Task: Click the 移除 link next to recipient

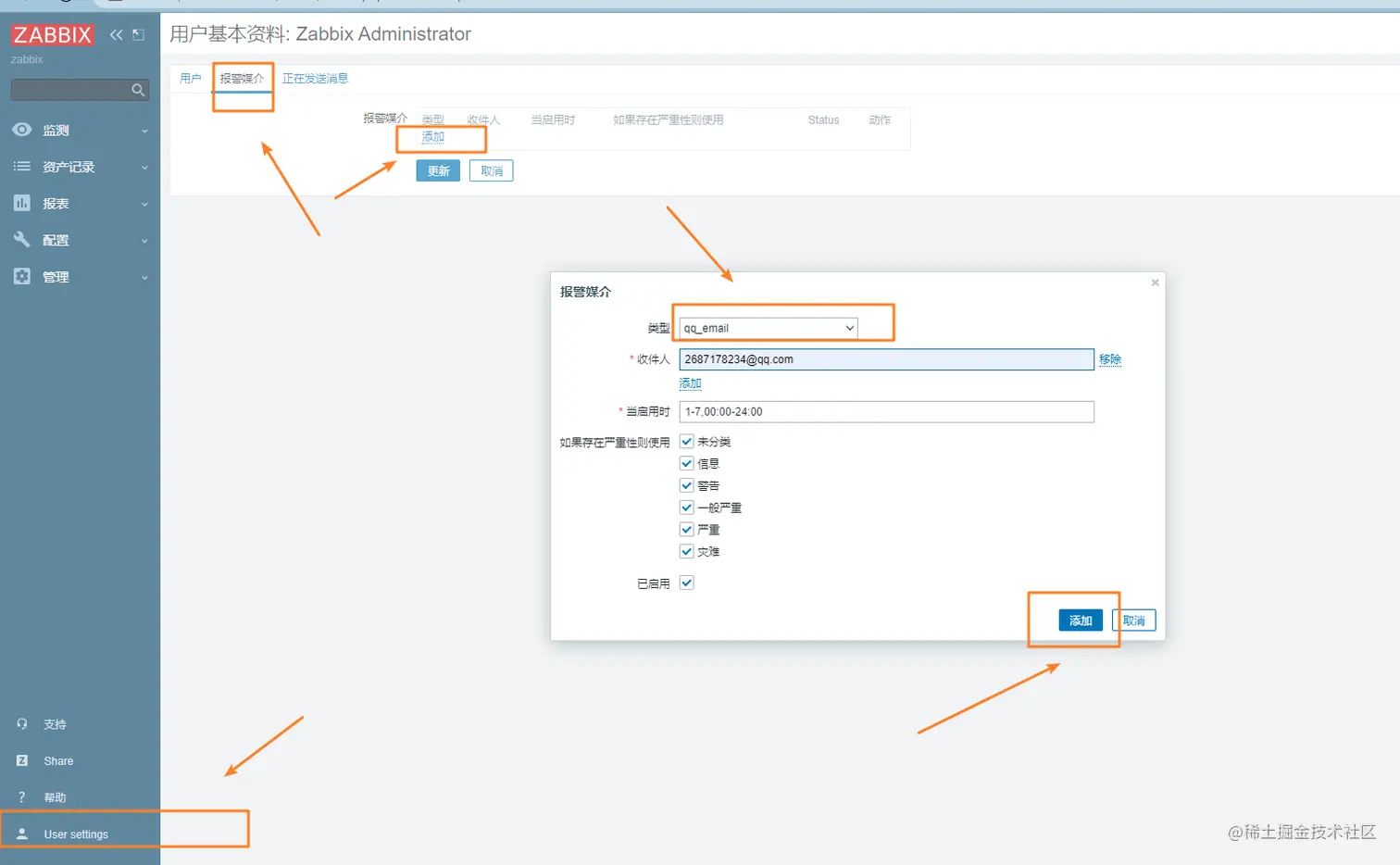Action: click(1110, 359)
